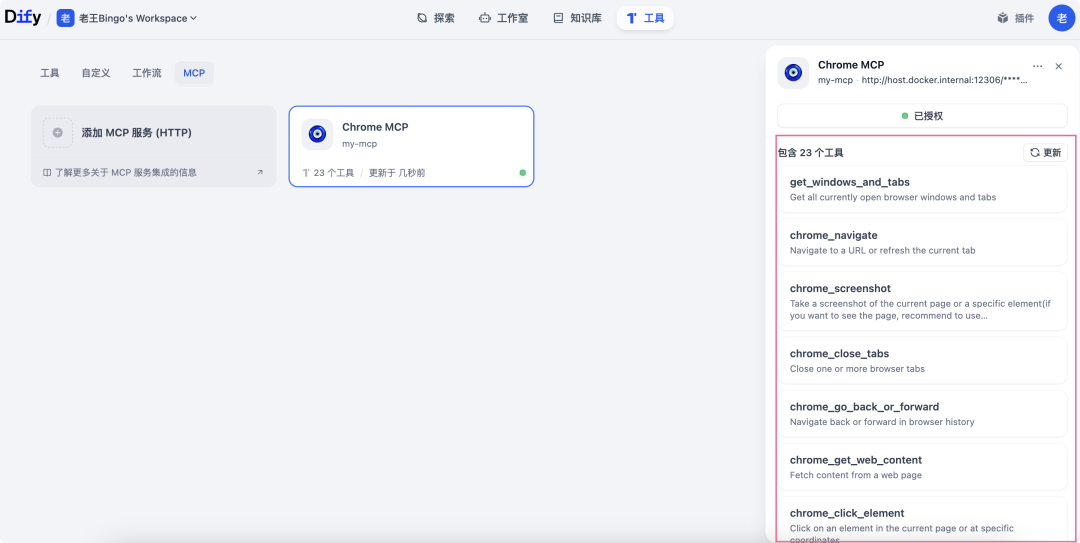Click the blue workspace avatar icon

[x=65, y=19]
